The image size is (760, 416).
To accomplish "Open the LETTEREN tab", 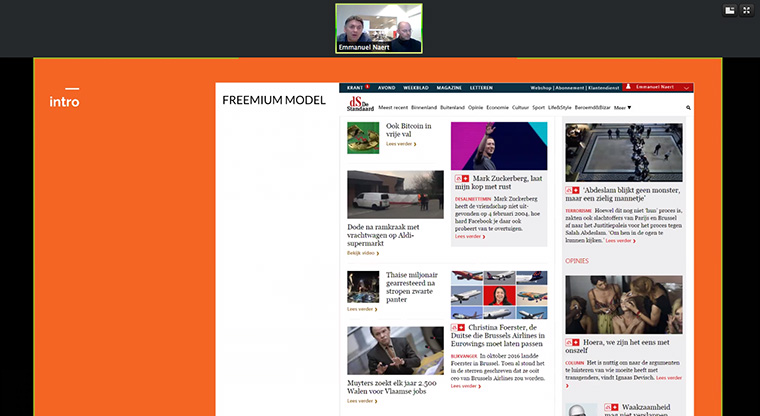I will 481,88.
